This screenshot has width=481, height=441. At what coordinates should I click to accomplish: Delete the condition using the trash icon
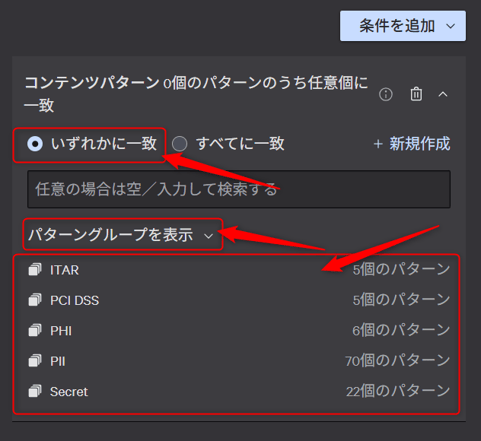pyautogui.click(x=416, y=94)
